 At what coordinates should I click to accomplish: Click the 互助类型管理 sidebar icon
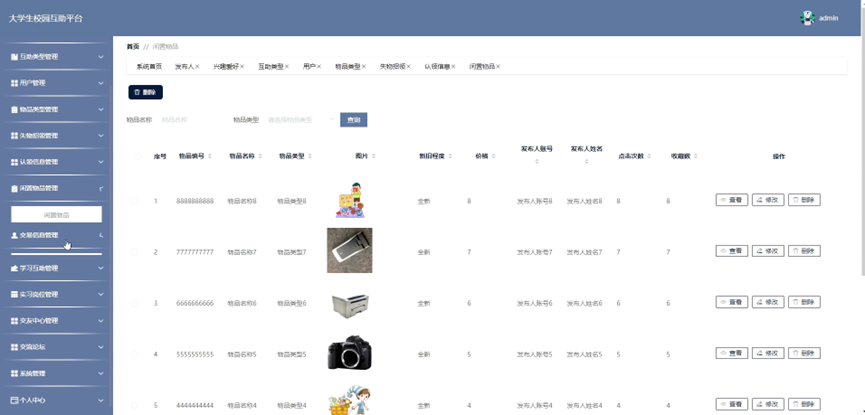[x=14, y=57]
